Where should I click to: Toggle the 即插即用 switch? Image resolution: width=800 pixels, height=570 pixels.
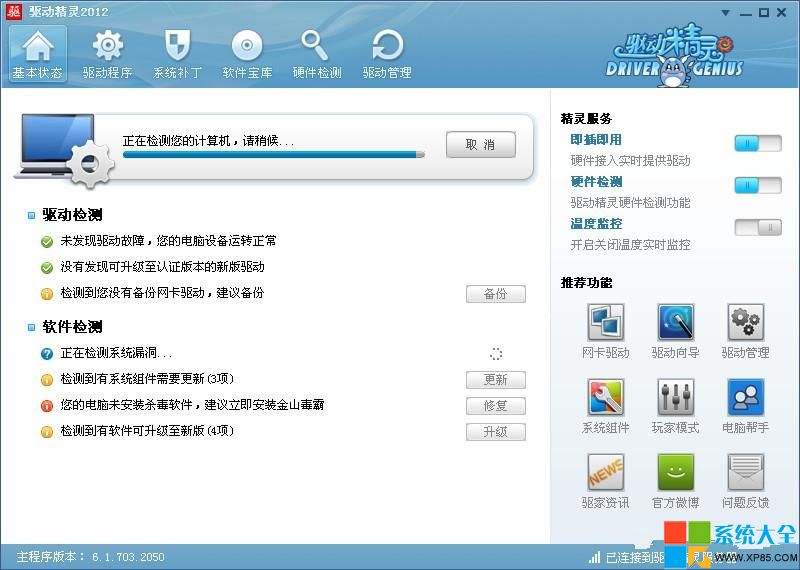[x=758, y=143]
